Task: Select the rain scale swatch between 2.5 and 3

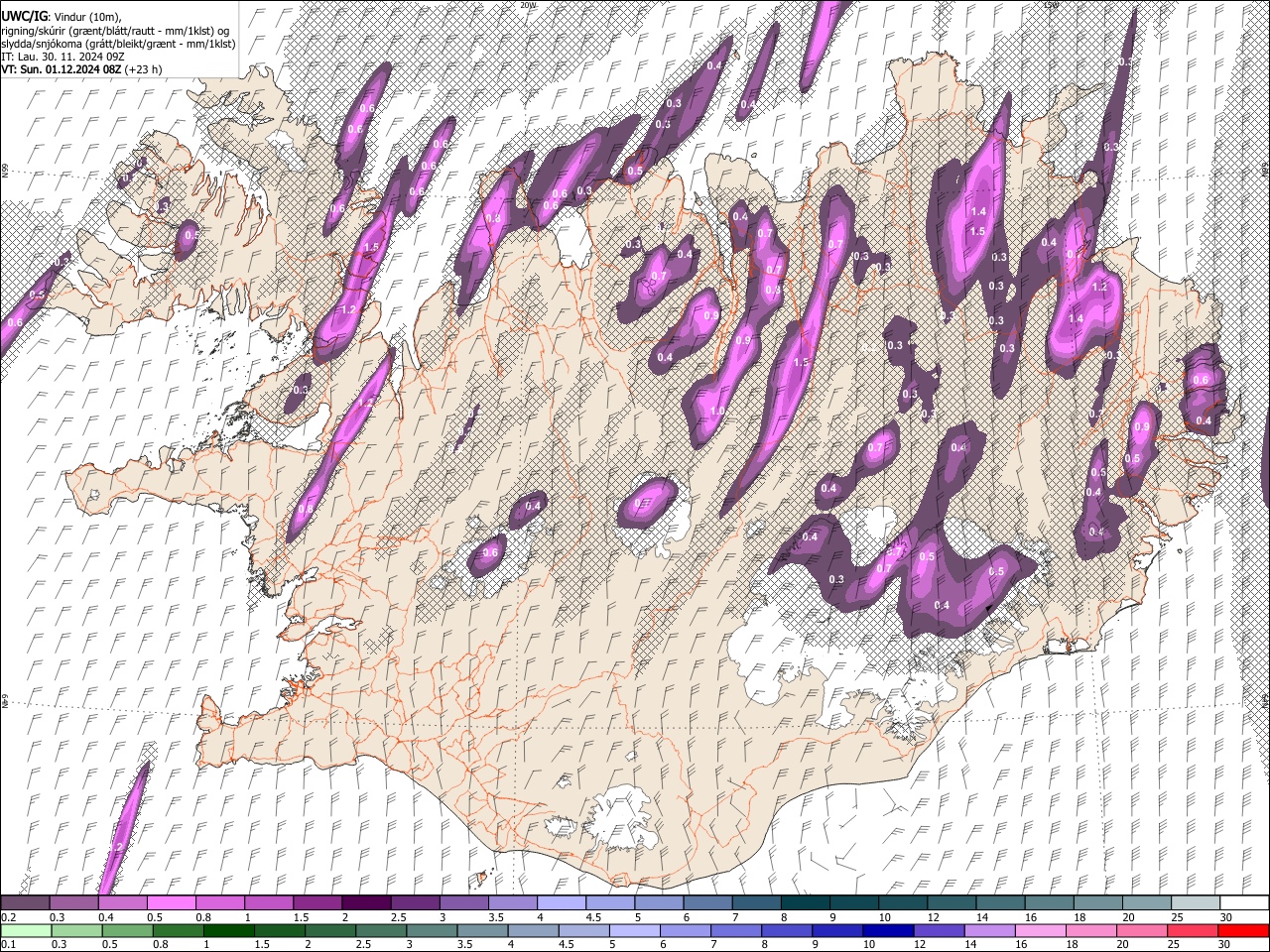Action: tap(380, 930)
